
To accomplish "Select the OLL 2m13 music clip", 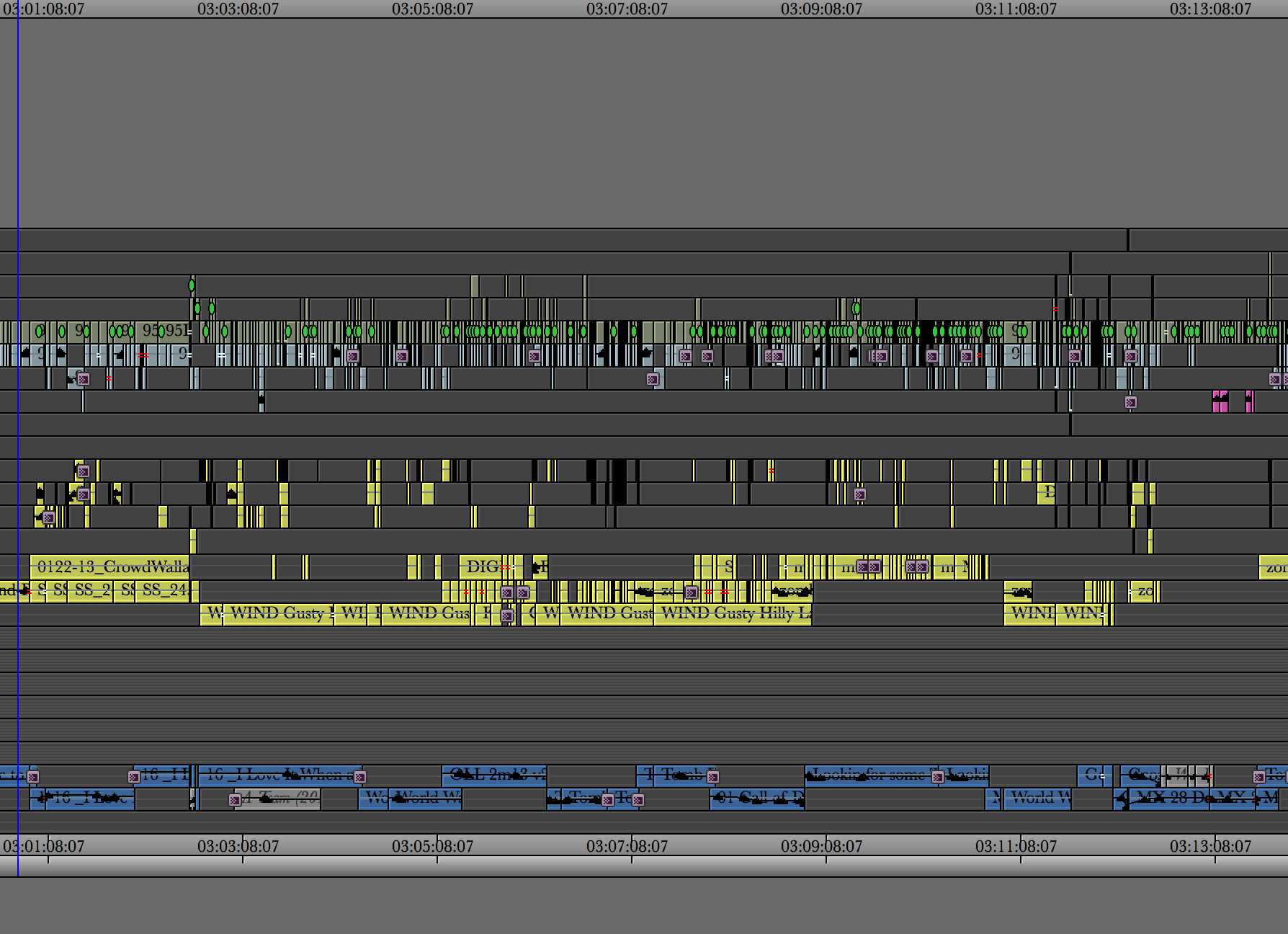I will click(494, 776).
